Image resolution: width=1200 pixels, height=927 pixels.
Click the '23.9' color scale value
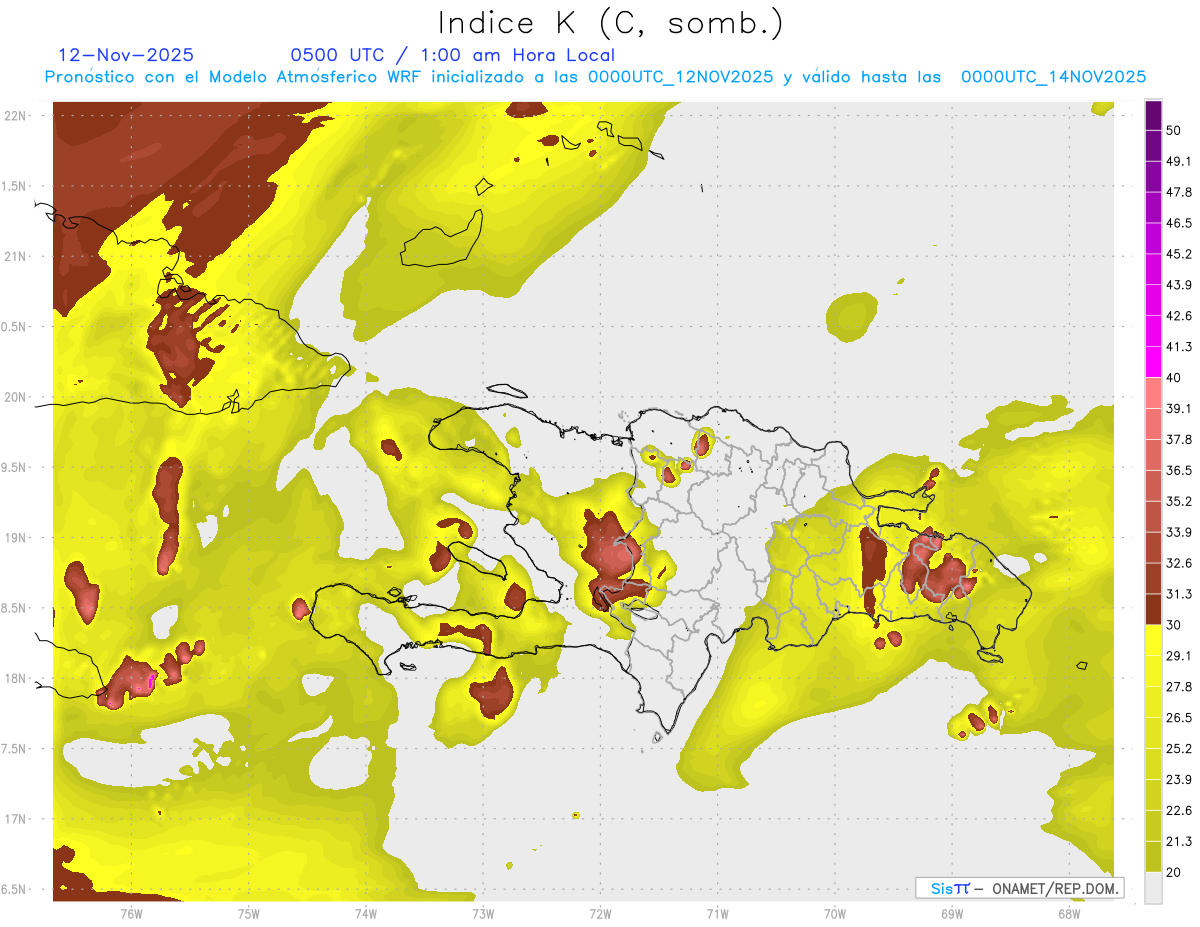pyautogui.click(x=1179, y=779)
